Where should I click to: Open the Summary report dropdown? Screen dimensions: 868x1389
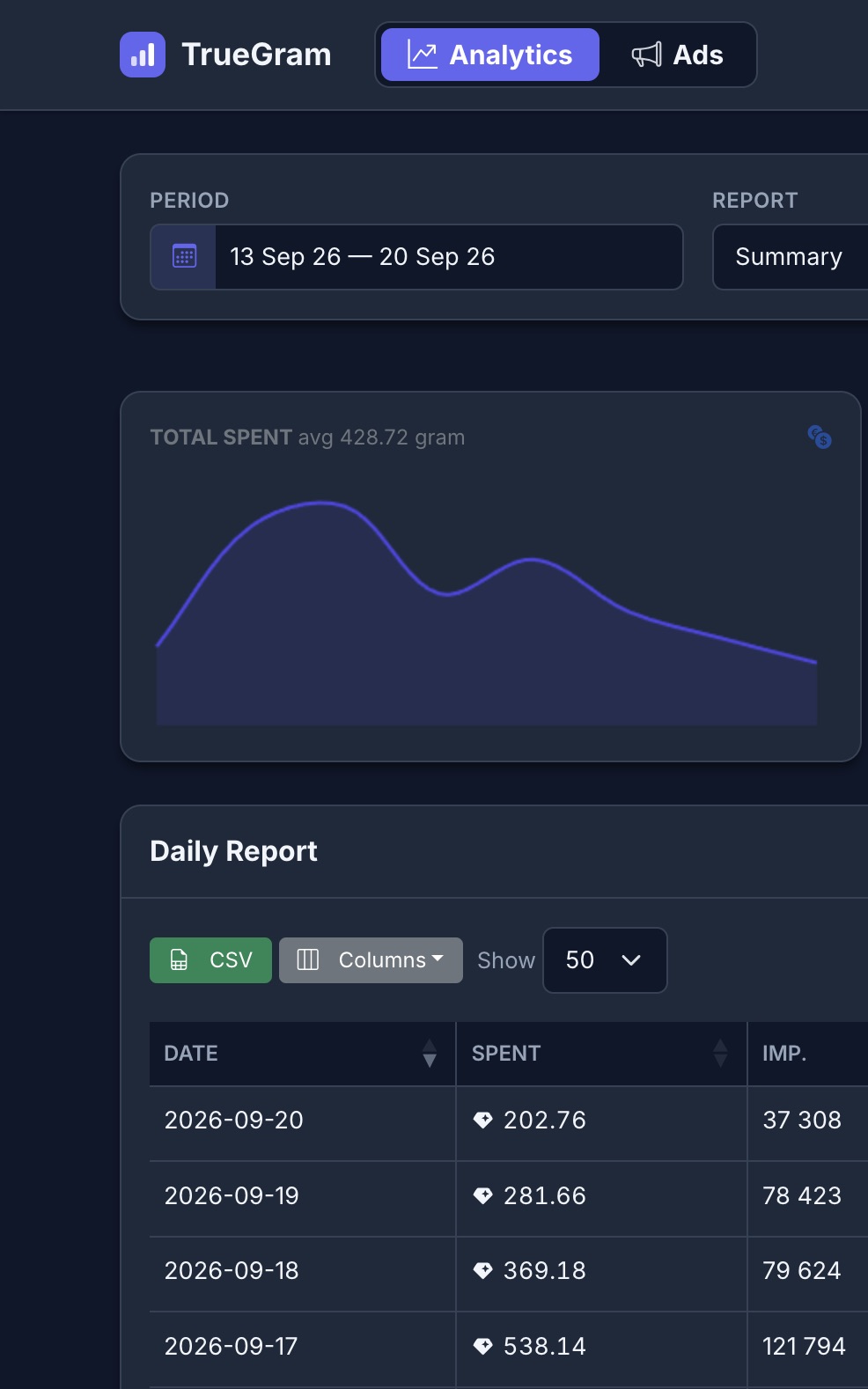[x=791, y=257]
